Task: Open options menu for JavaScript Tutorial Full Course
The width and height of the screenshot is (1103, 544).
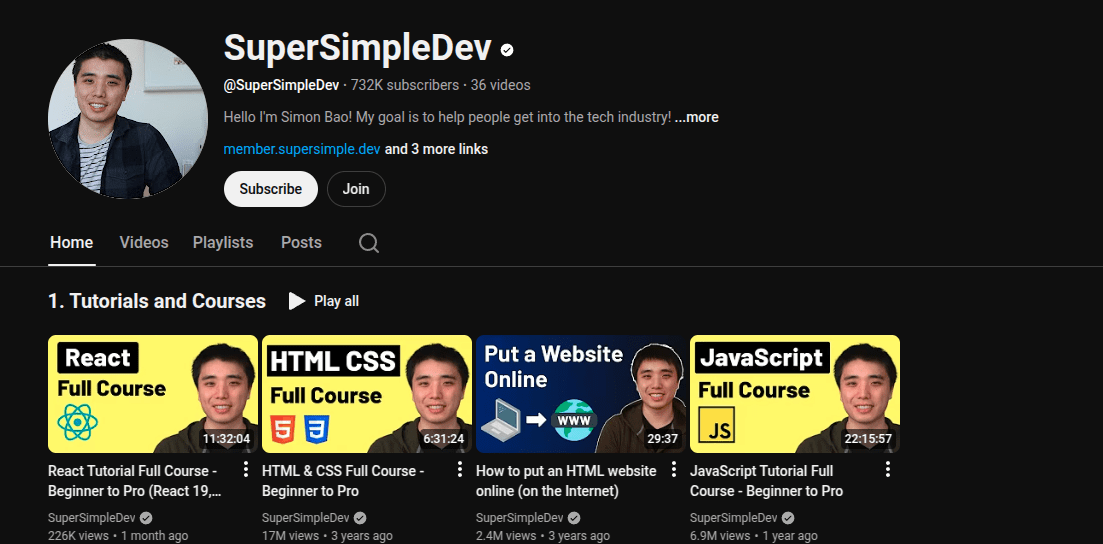Action: pos(888,469)
